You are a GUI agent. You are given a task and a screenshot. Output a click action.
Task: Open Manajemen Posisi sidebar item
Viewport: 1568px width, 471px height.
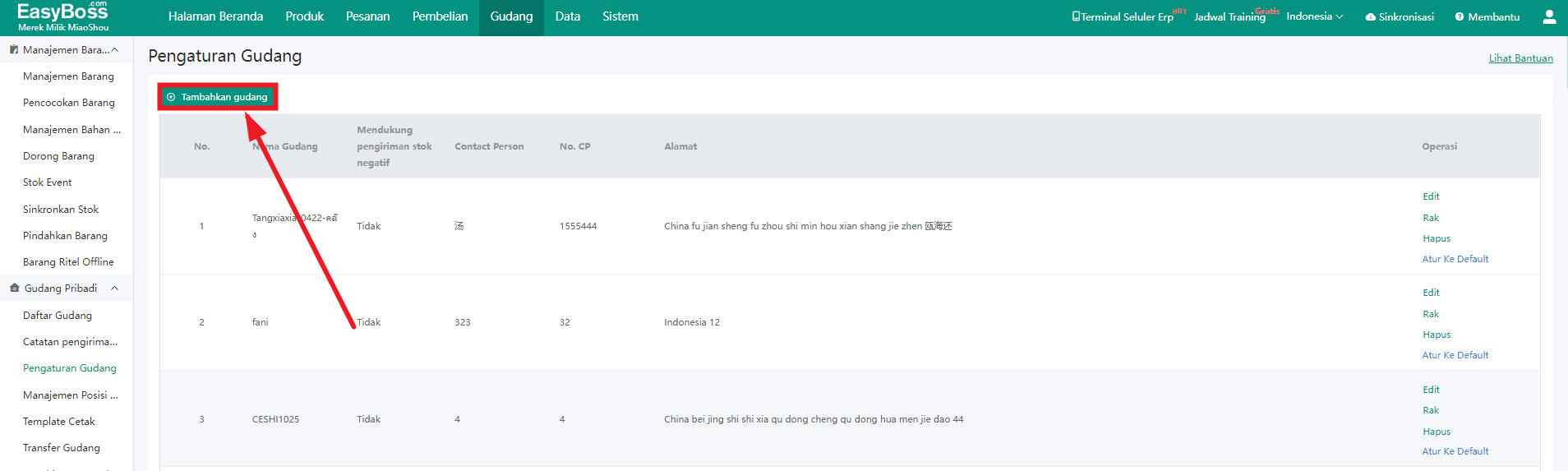[x=71, y=395]
